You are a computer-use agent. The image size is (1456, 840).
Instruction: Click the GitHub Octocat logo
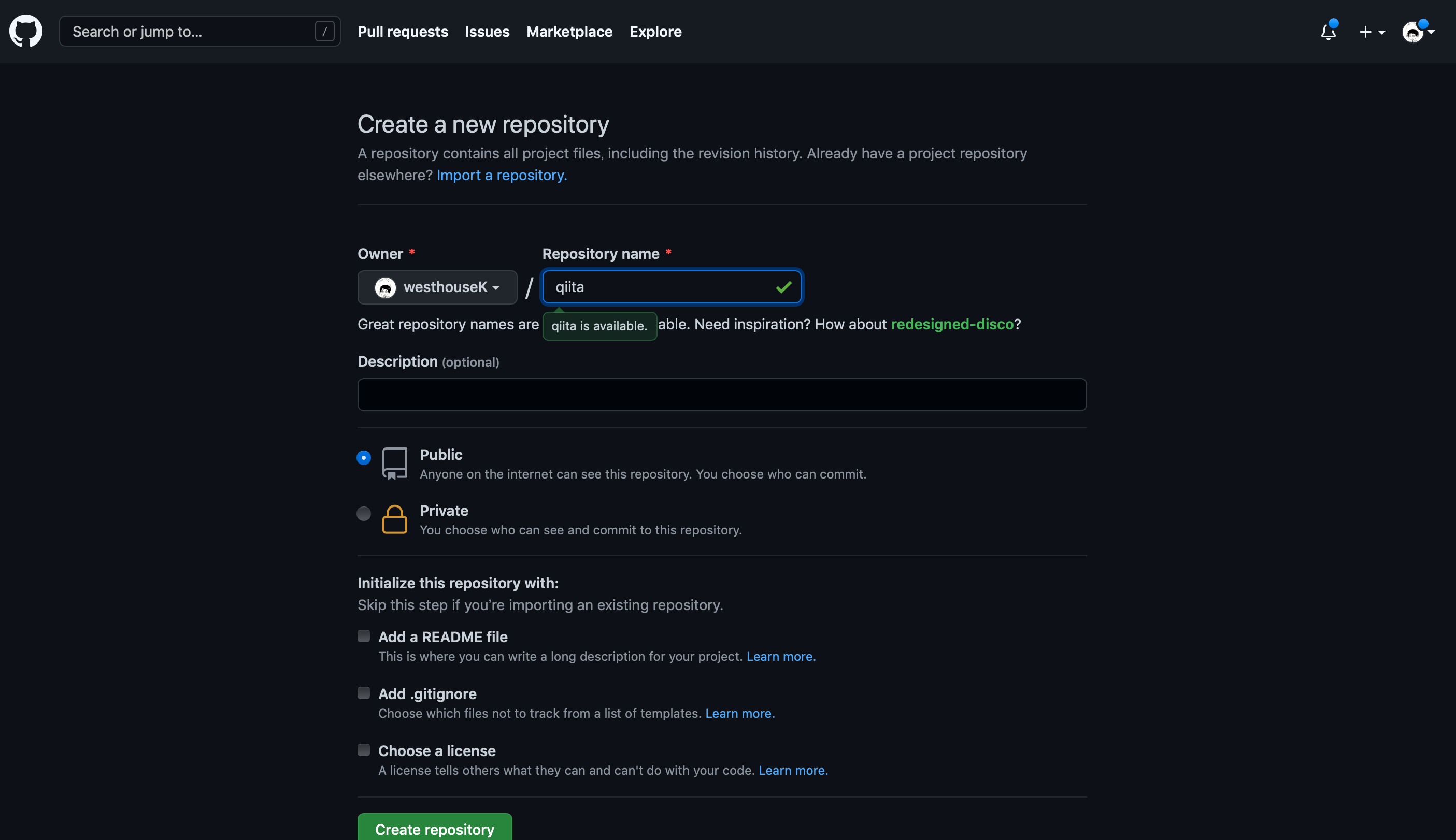click(26, 31)
